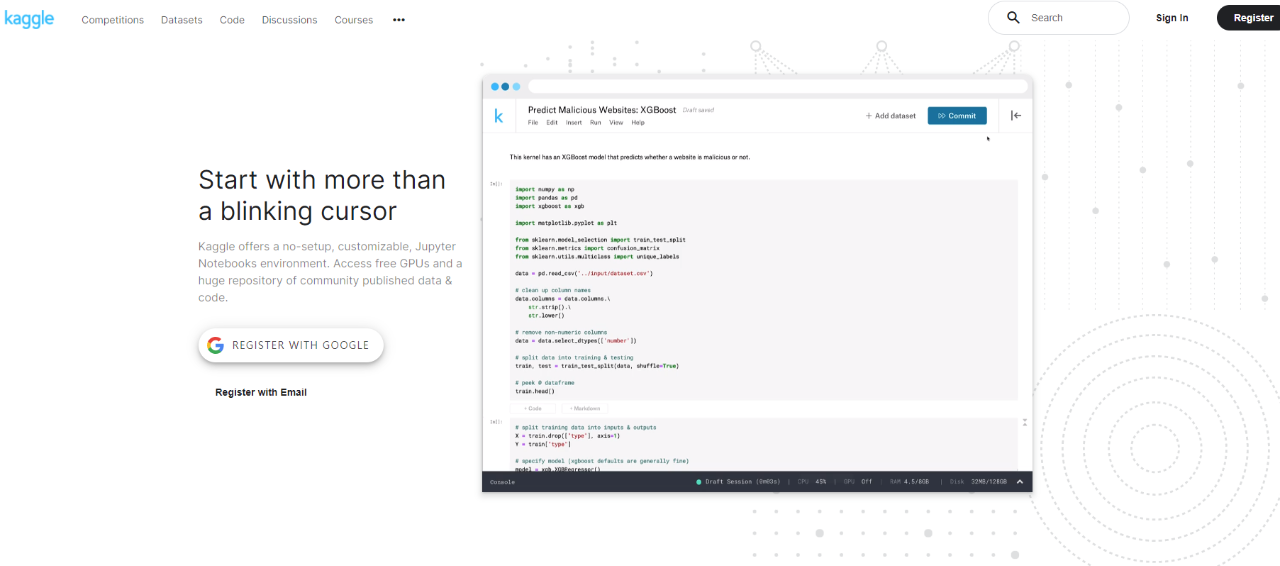Click Add dataset in notebook preview
Screen dimensions: 1280x566
(890, 116)
